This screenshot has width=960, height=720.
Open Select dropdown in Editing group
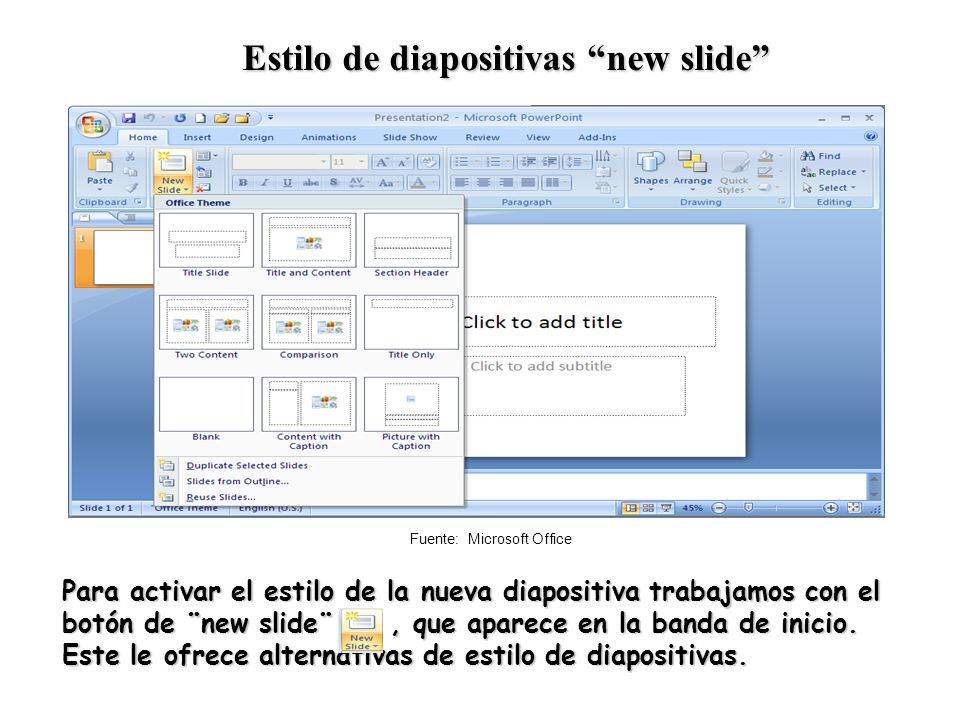coord(829,188)
